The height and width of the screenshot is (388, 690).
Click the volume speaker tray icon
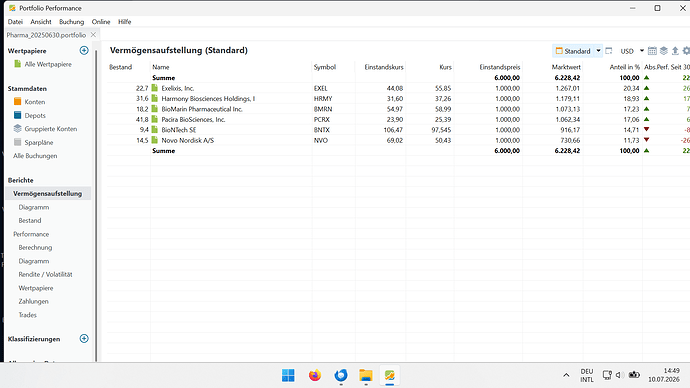tap(619, 375)
